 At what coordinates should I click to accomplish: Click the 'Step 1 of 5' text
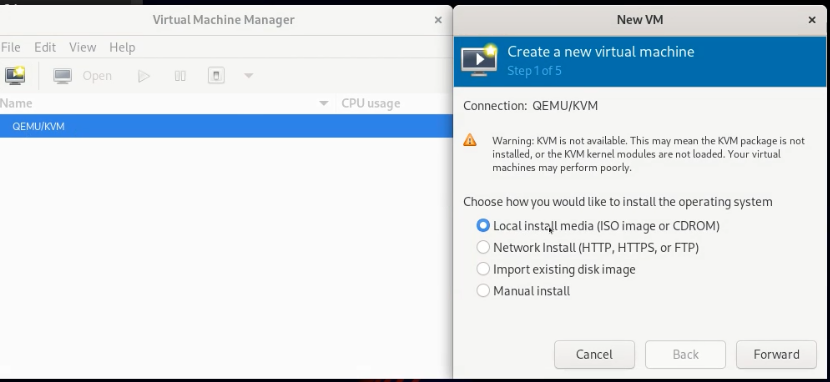click(534, 70)
